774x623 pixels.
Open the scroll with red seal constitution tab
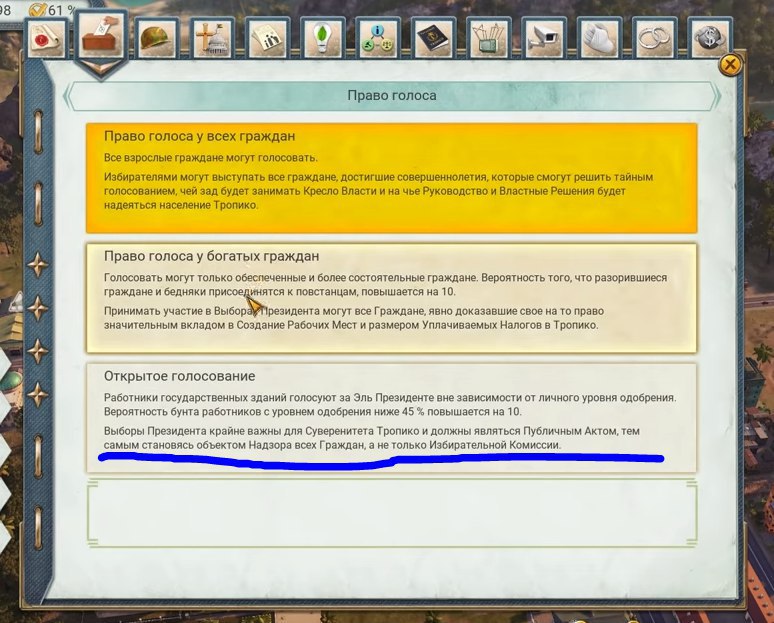point(48,39)
